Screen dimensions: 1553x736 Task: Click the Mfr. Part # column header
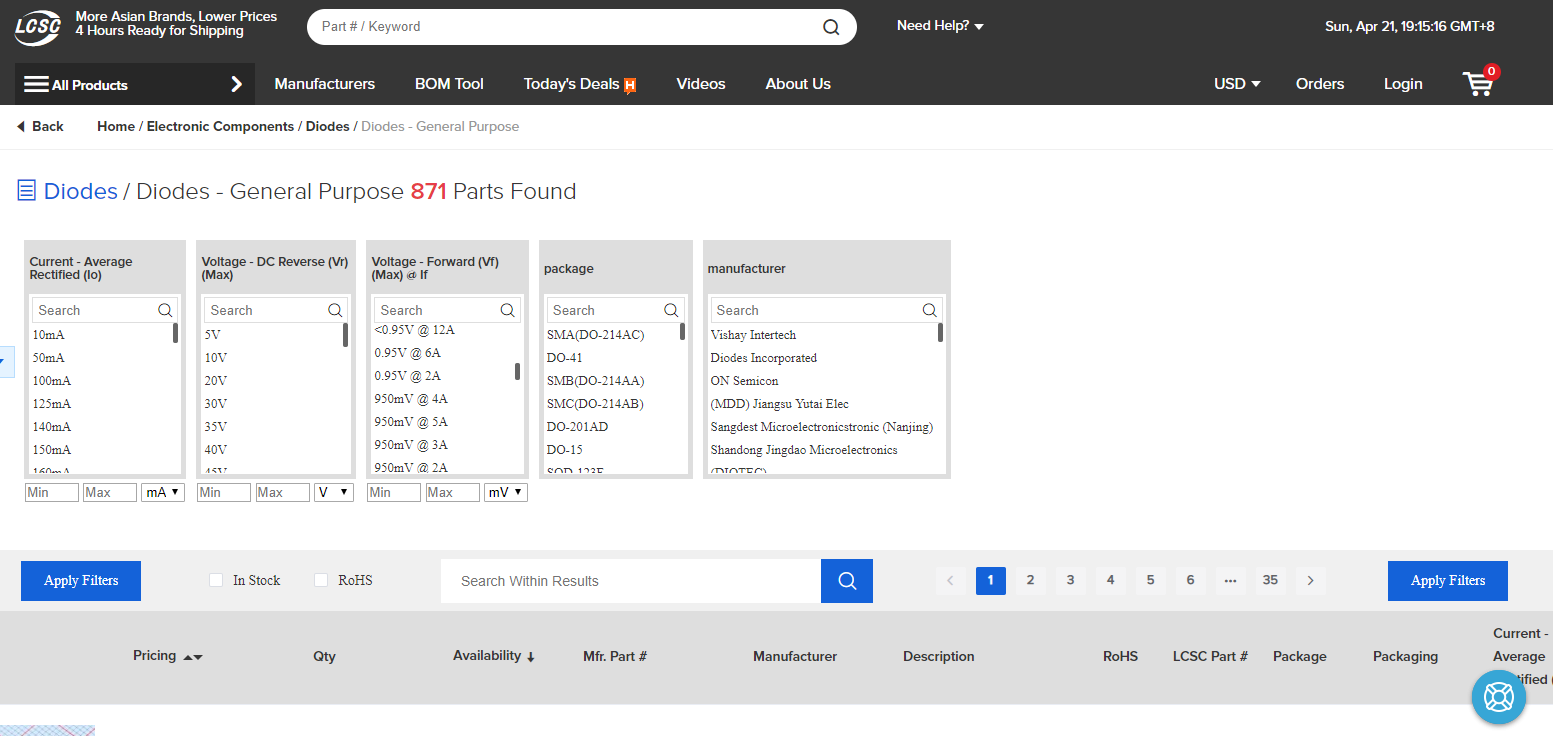[x=615, y=657]
